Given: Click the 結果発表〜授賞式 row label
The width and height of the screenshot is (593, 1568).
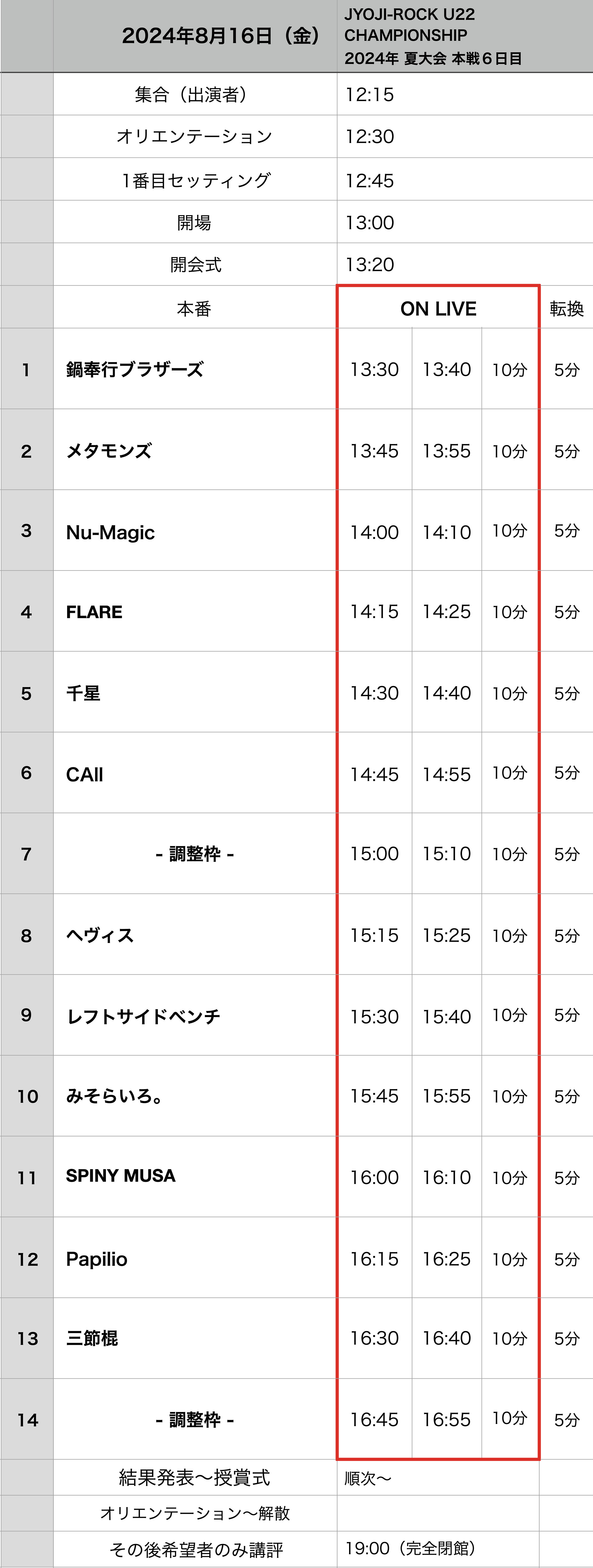Looking at the screenshot, I should (x=194, y=1477).
